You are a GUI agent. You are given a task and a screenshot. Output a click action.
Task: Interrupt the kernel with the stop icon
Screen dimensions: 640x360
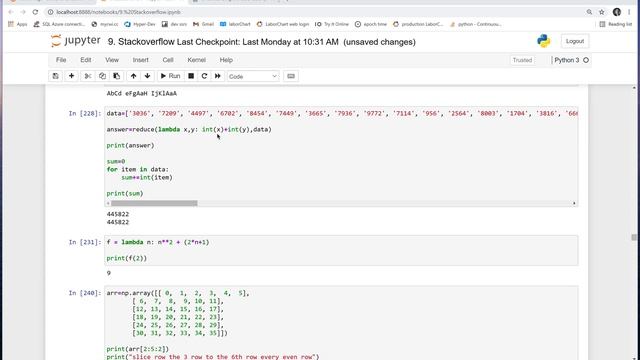pyautogui.click(x=191, y=76)
